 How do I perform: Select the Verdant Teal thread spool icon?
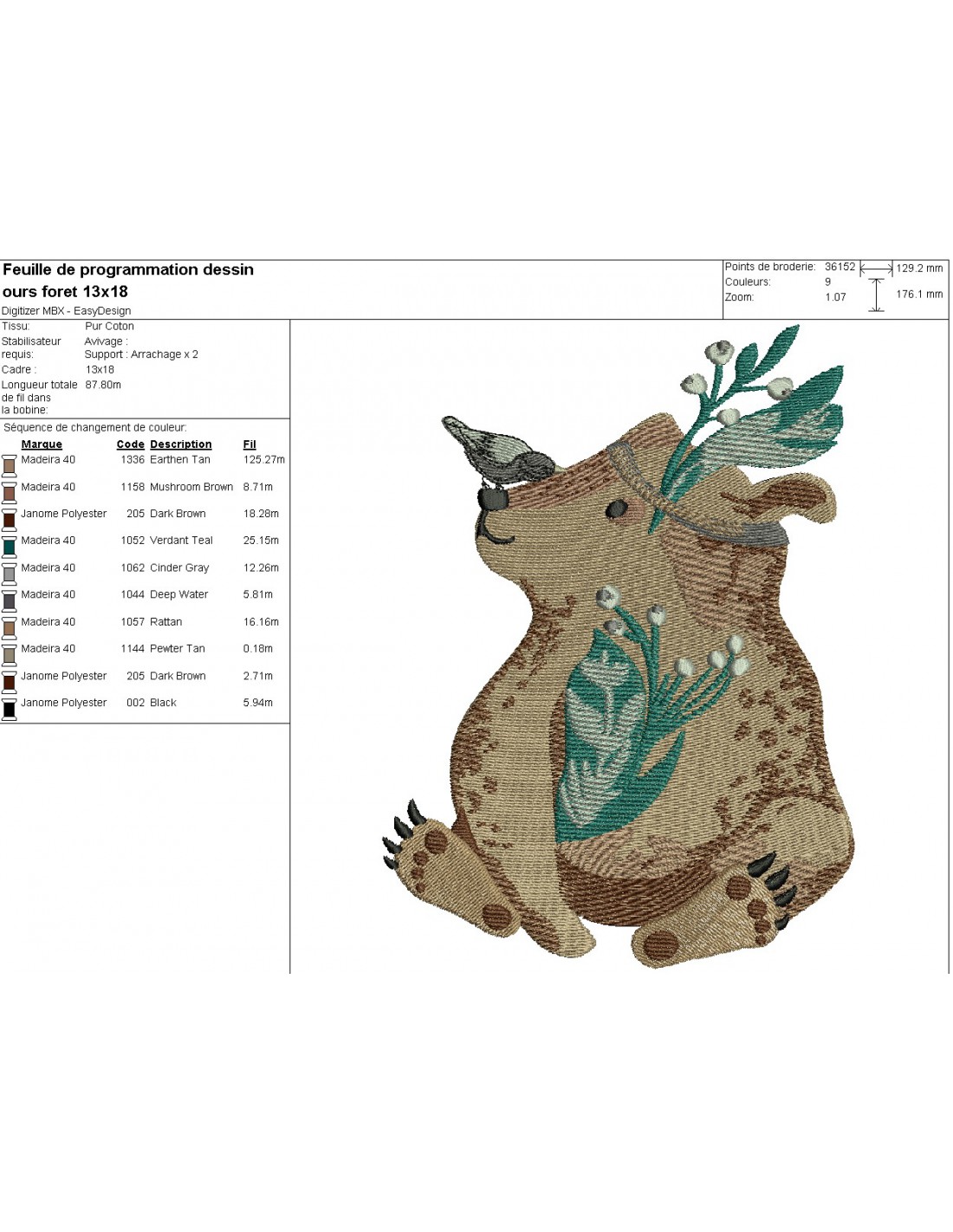click(x=9, y=546)
